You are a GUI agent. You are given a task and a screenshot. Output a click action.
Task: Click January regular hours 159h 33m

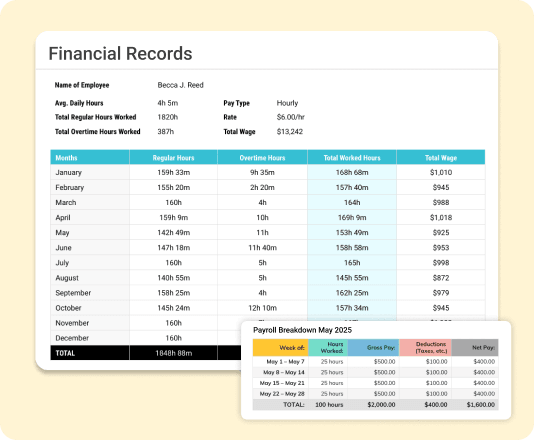click(x=173, y=172)
